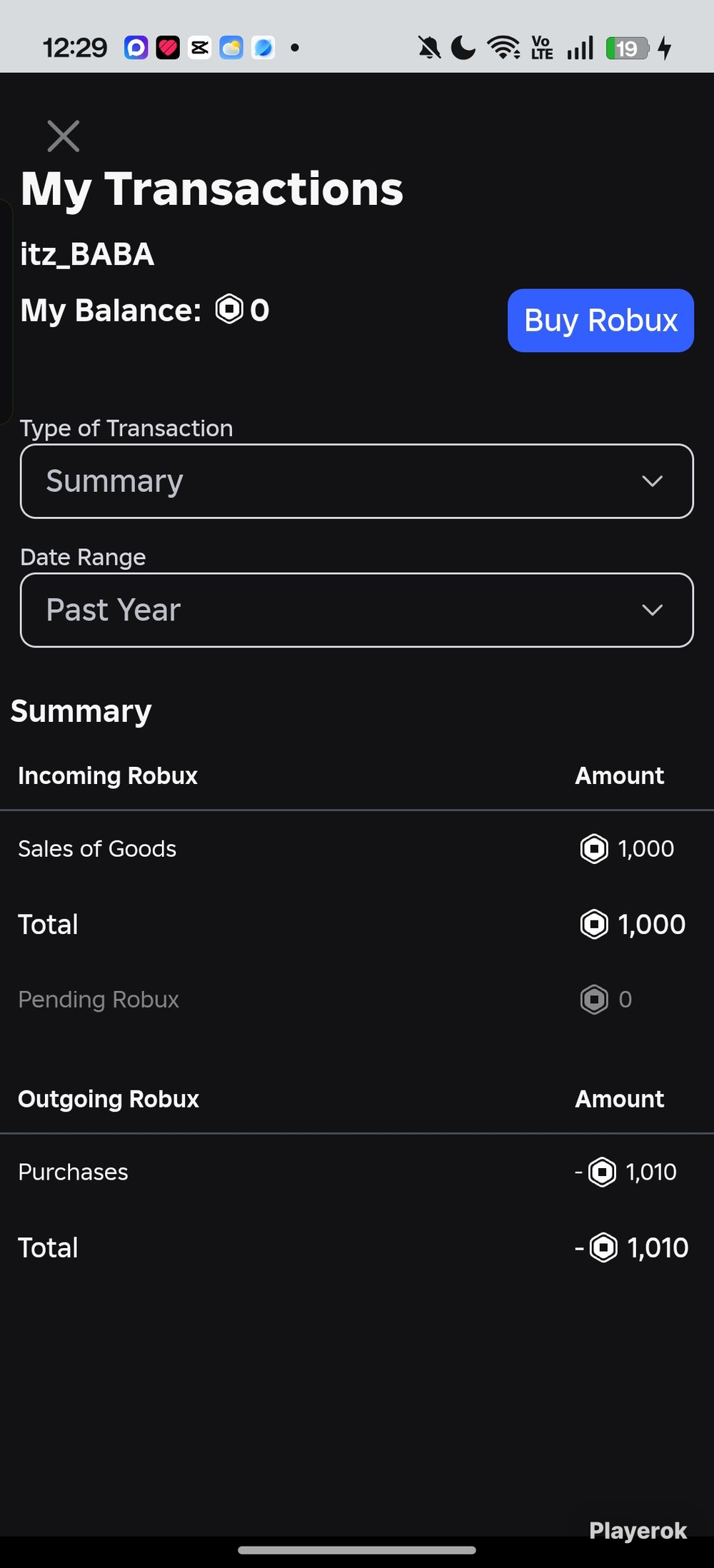Tap the battery indicator showing 19
714x1568 pixels.
(627, 48)
